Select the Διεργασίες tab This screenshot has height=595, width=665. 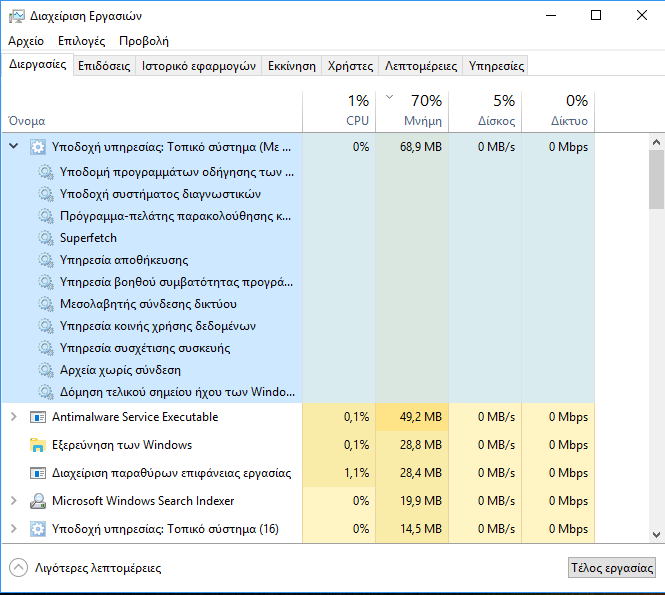click(x=38, y=64)
